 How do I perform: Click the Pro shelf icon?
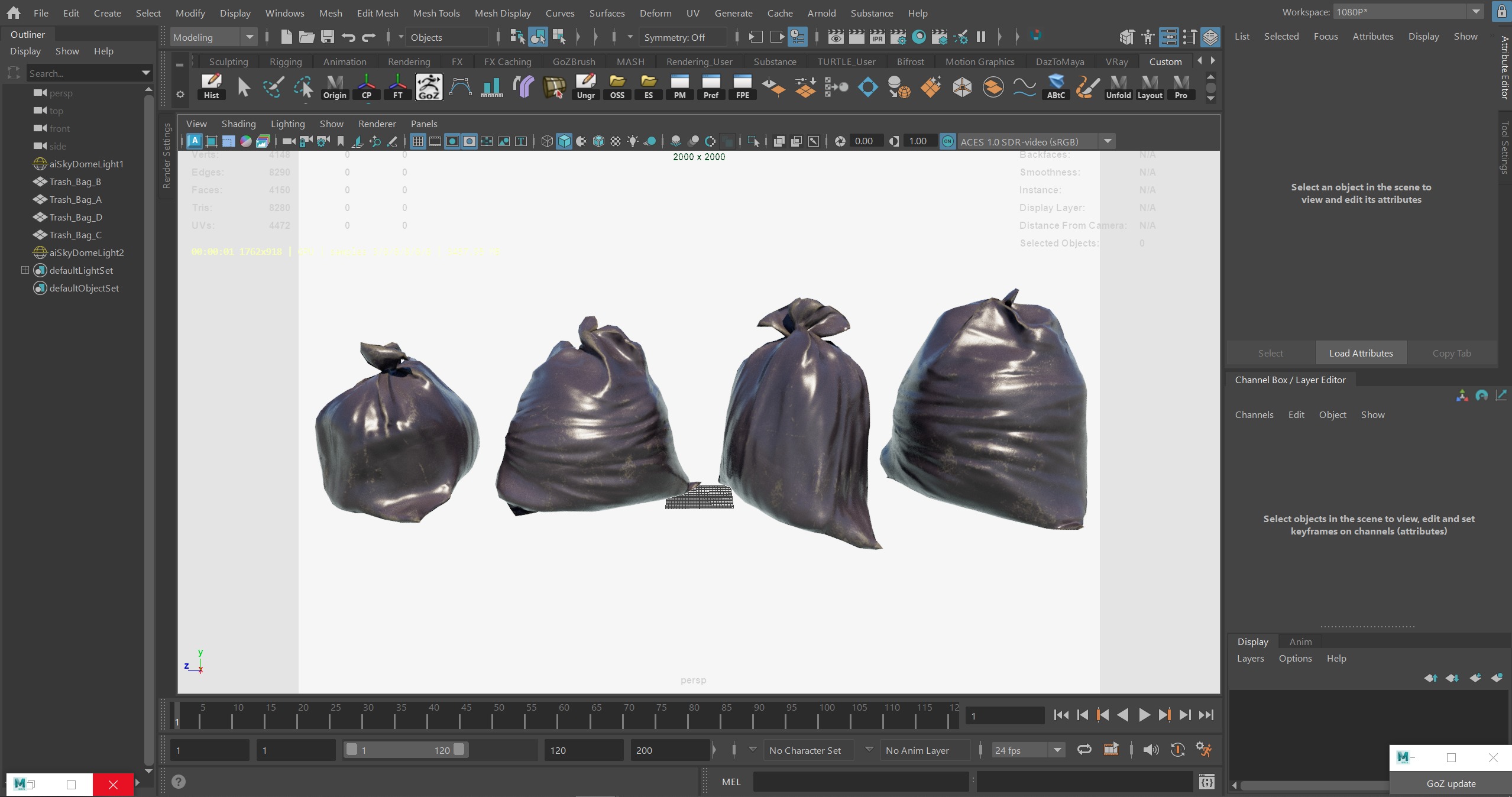(x=1181, y=87)
